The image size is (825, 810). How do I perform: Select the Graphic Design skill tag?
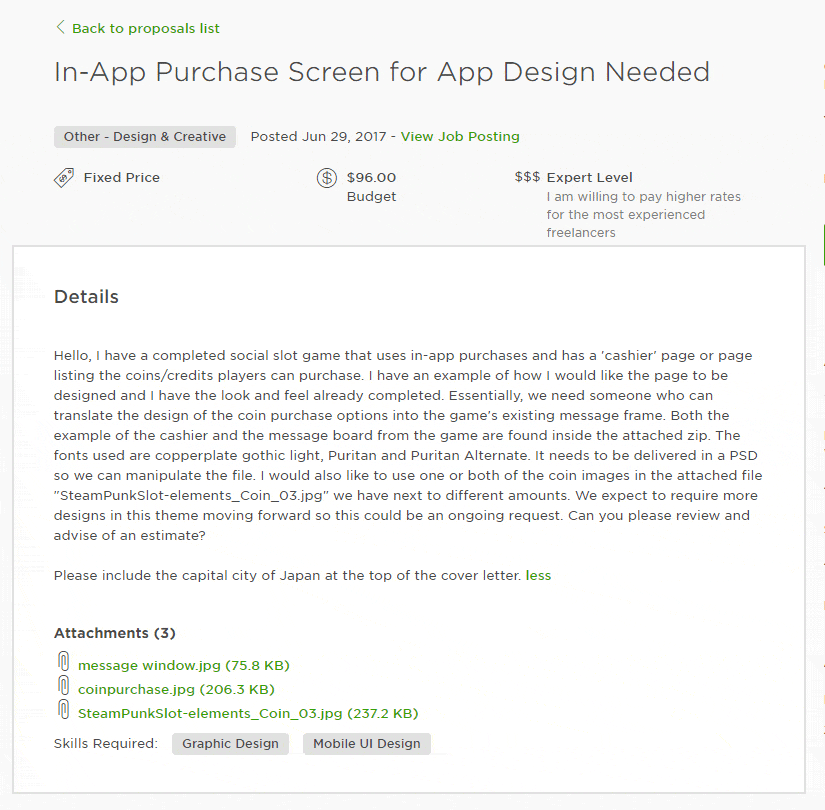coord(231,744)
